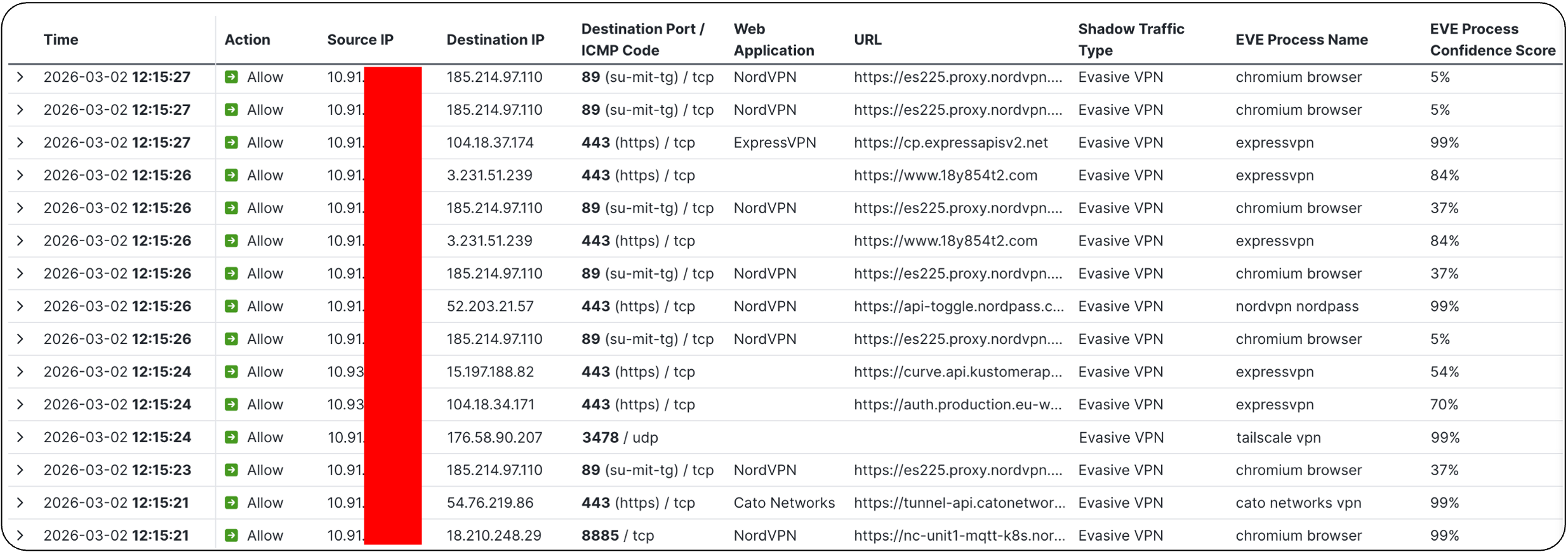Click Allow icon in nordvpn nordpass row
This screenshot has height=552, width=1568.
coord(232,306)
